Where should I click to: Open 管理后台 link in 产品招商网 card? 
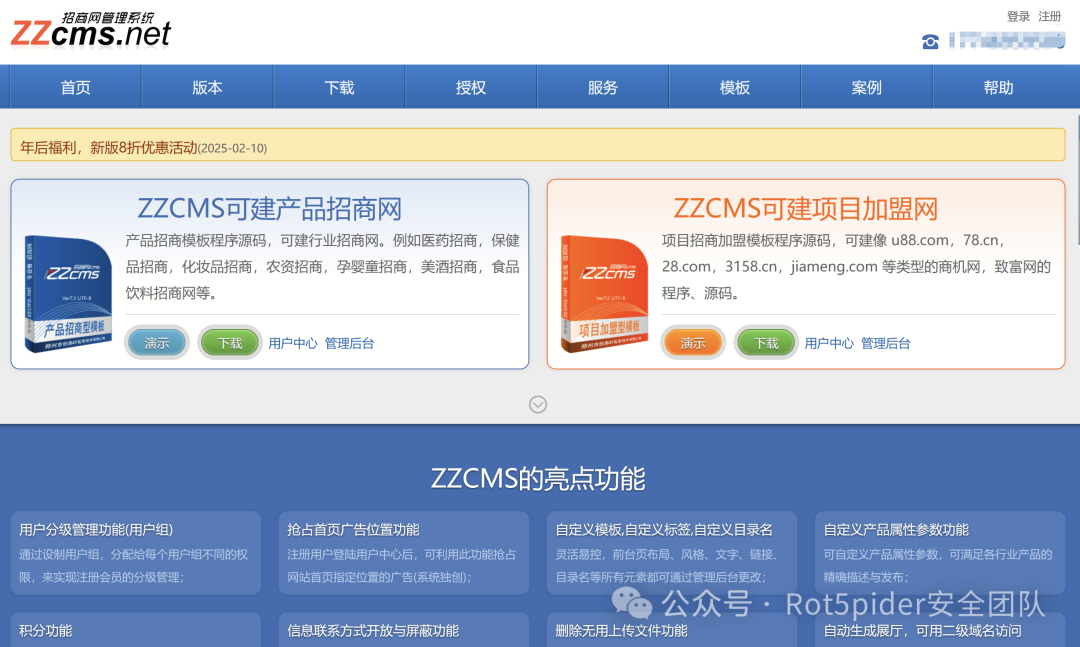point(349,343)
